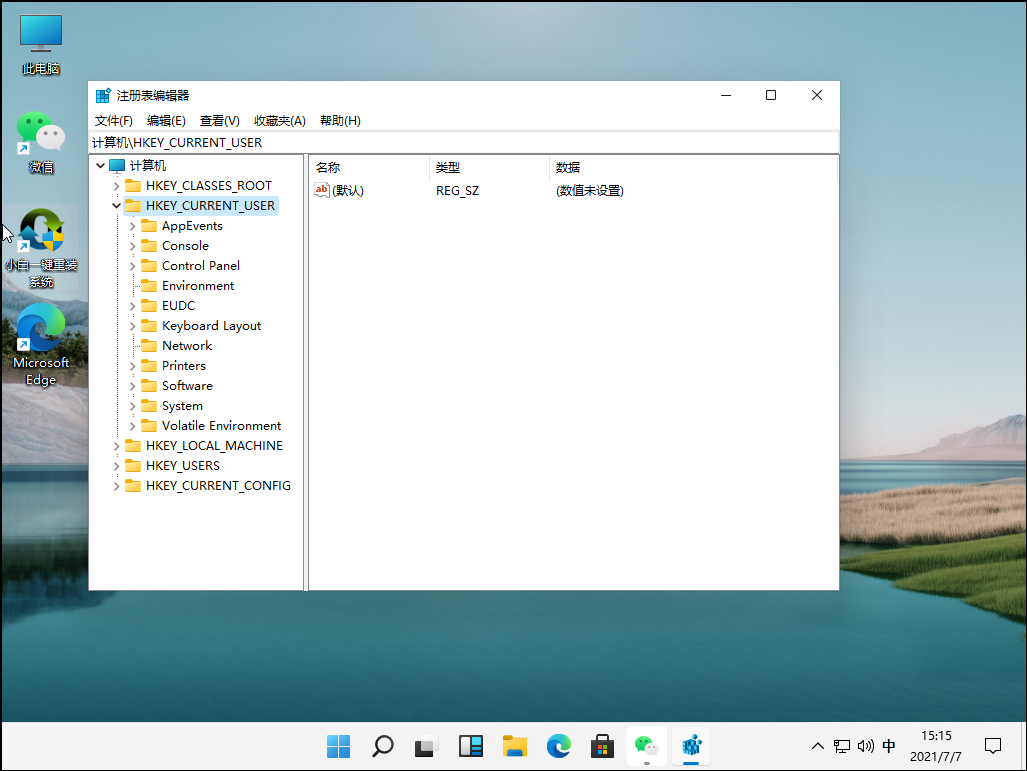
Task: Open the Search icon on taskbar
Action: [382, 746]
